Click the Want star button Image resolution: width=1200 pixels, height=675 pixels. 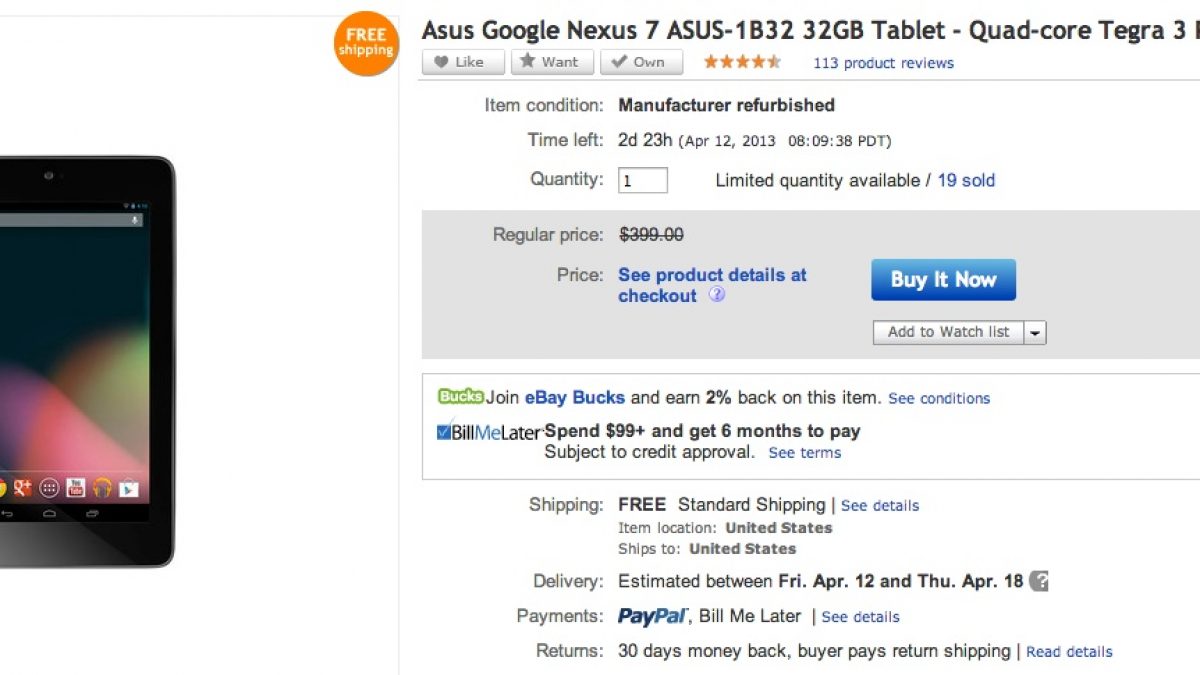pyautogui.click(x=552, y=62)
